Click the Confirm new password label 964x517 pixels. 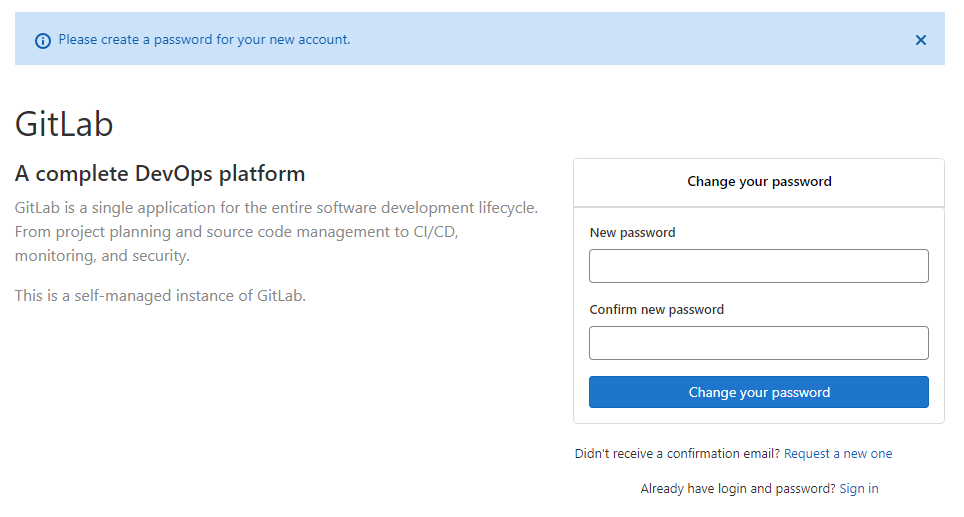pyautogui.click(x=657, y=309)
